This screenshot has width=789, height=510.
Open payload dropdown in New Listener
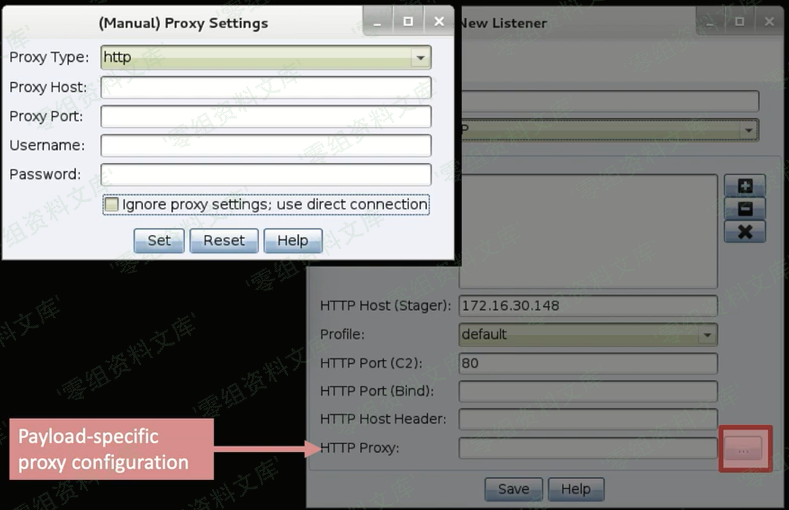tap(609, 130)
